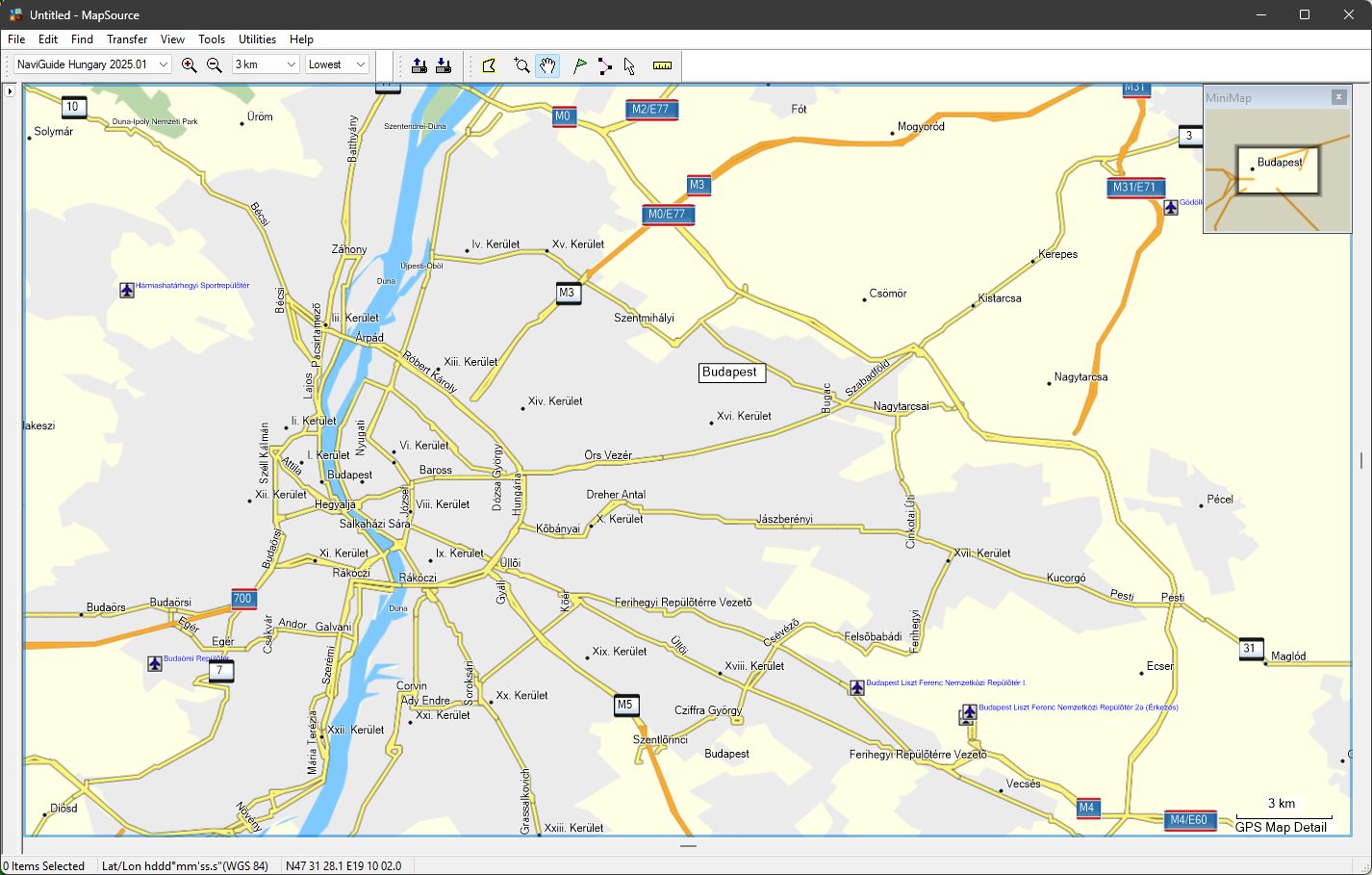Click the Xvi. Kerület district label
Screen dimensions: 1372x875
[744, 416]
